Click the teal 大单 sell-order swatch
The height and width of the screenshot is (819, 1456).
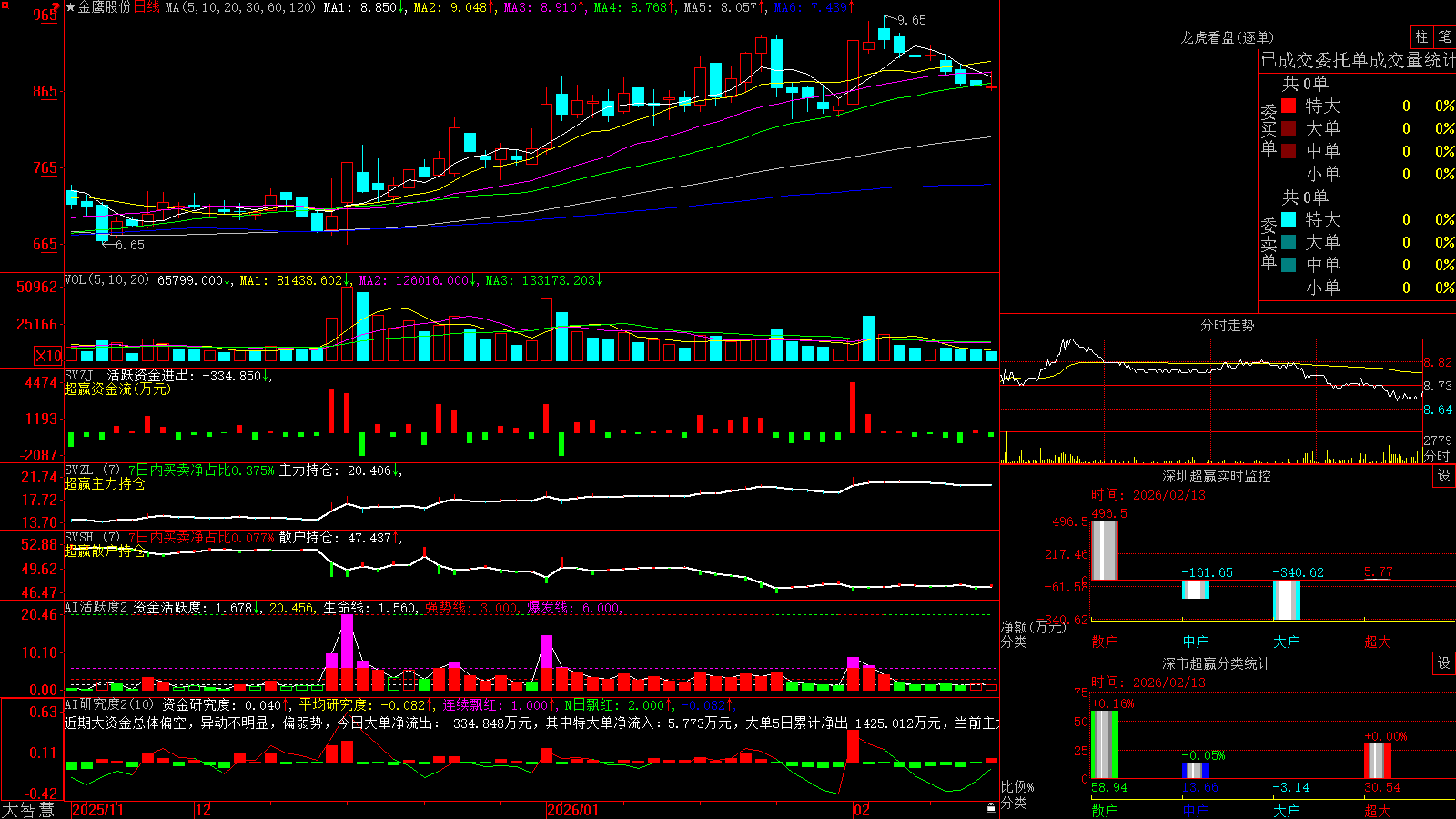tap(1289, 242)
